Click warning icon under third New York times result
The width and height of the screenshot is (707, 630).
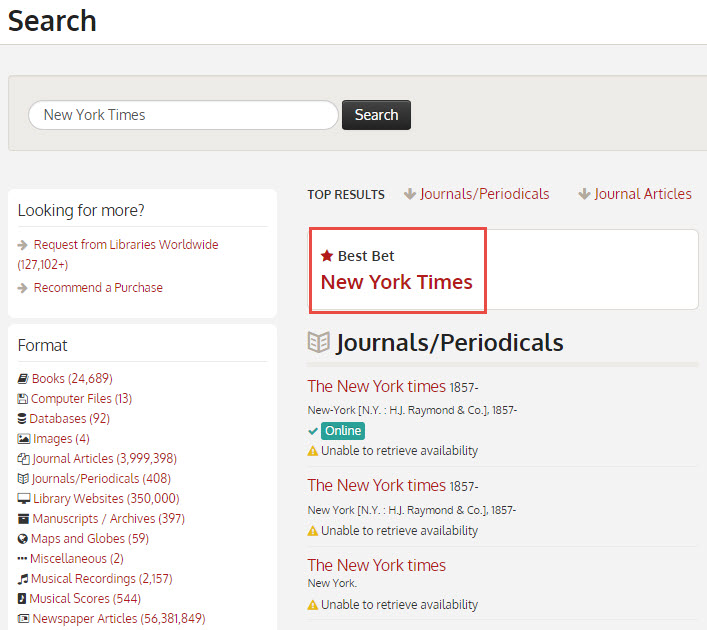pyautogui.click(x=312, y=605)
